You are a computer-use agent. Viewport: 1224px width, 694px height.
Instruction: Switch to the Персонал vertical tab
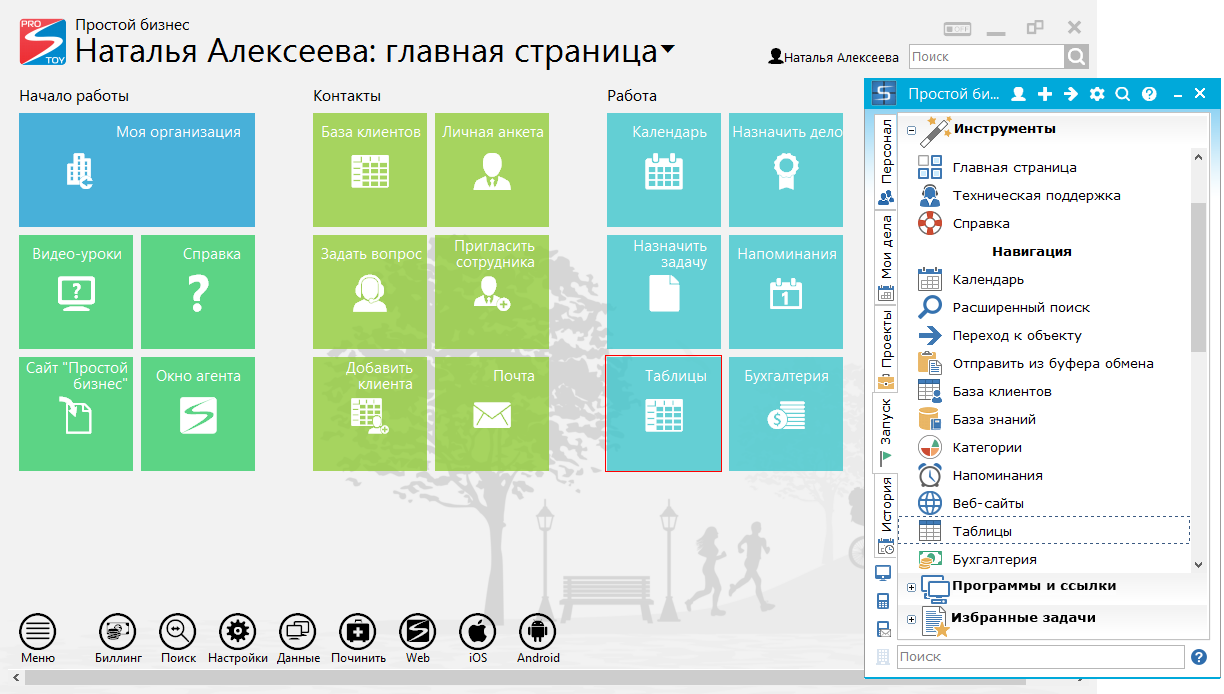click(x=885, y=162)
